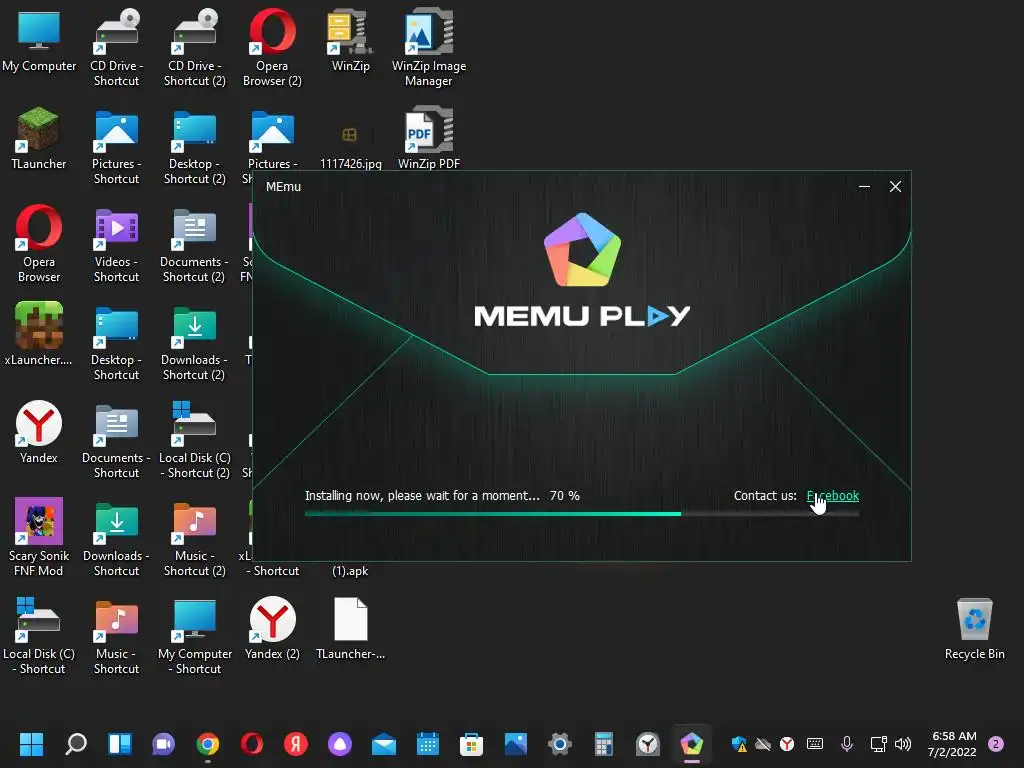Screen dimensions: 1024x768
Task: Open Settings gear in taskbar
Action: (560, 744)
